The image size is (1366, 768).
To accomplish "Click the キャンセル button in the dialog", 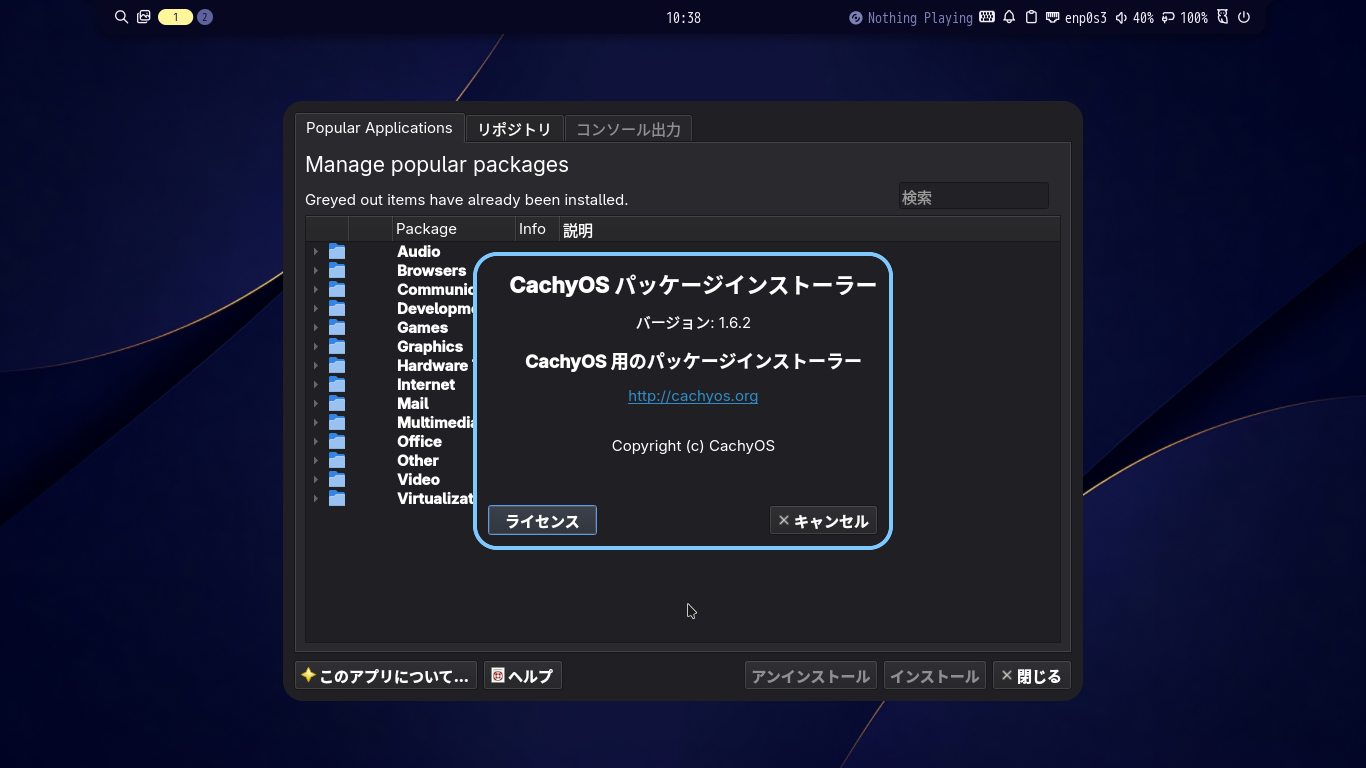I will coord(823,520).
